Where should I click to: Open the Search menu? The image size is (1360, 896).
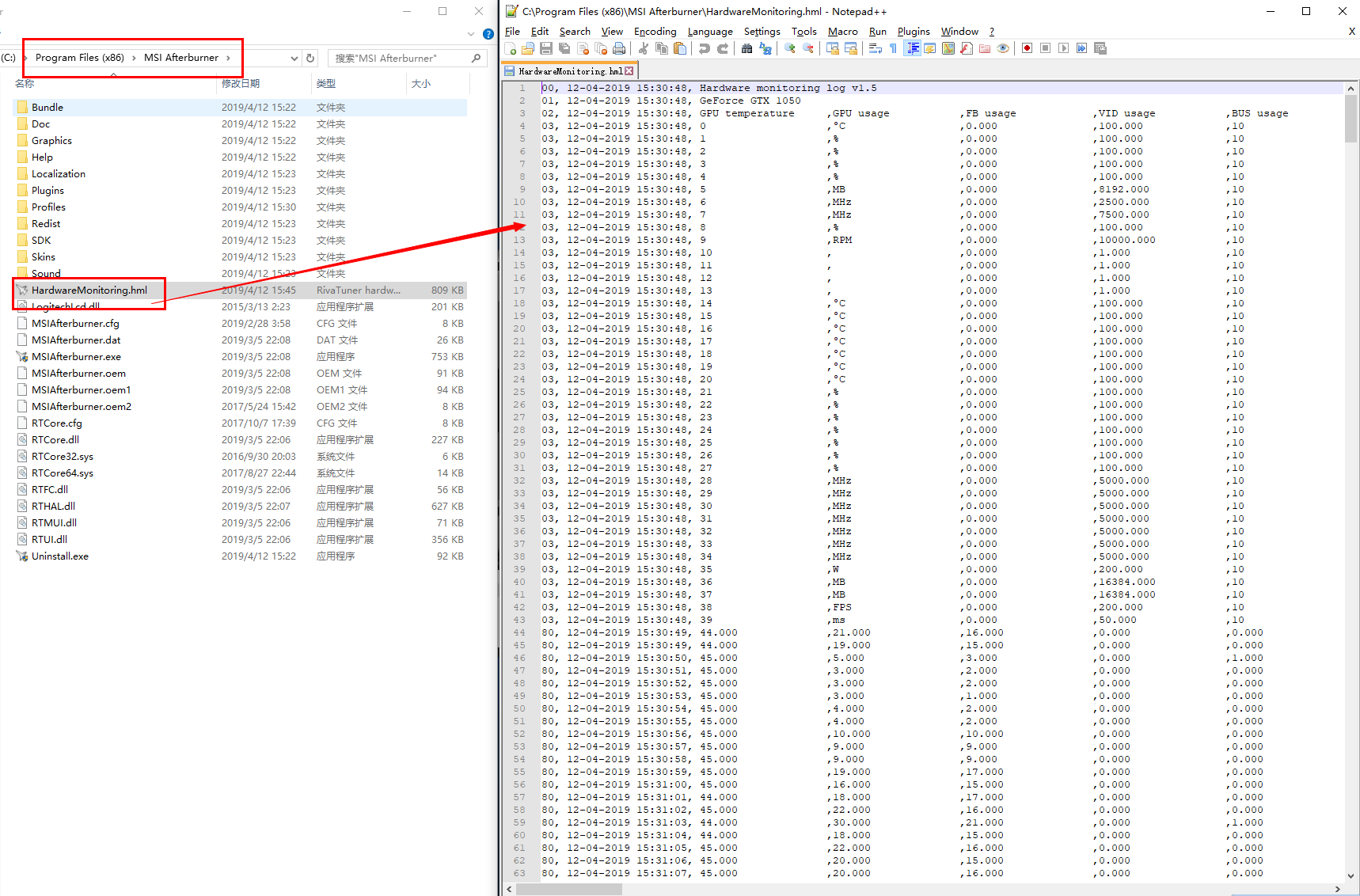point(575,32)
